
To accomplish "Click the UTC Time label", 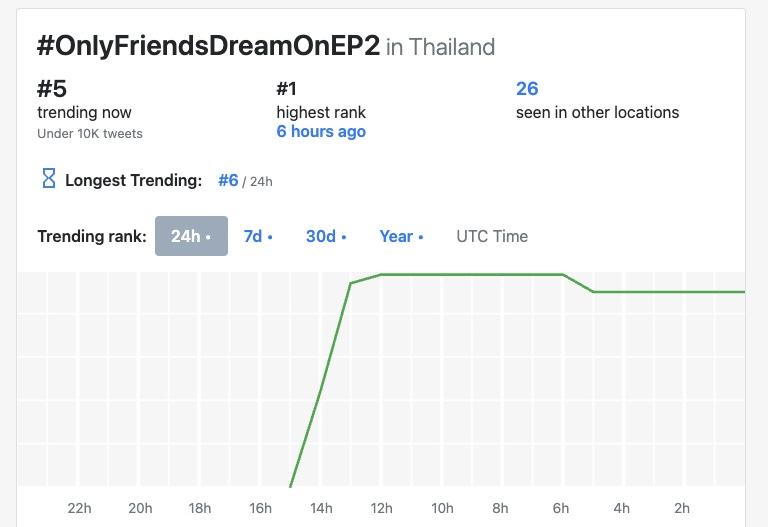I will point(492,236).
